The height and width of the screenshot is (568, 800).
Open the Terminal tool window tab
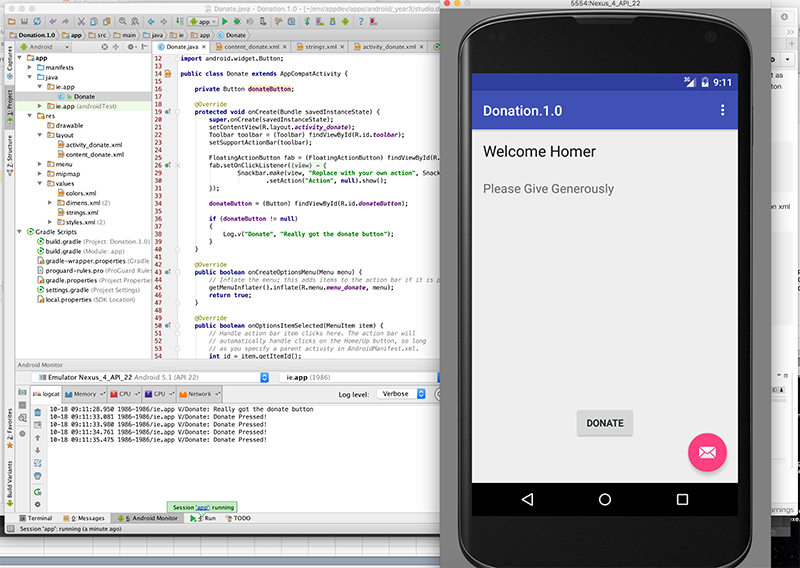(34, 518)
